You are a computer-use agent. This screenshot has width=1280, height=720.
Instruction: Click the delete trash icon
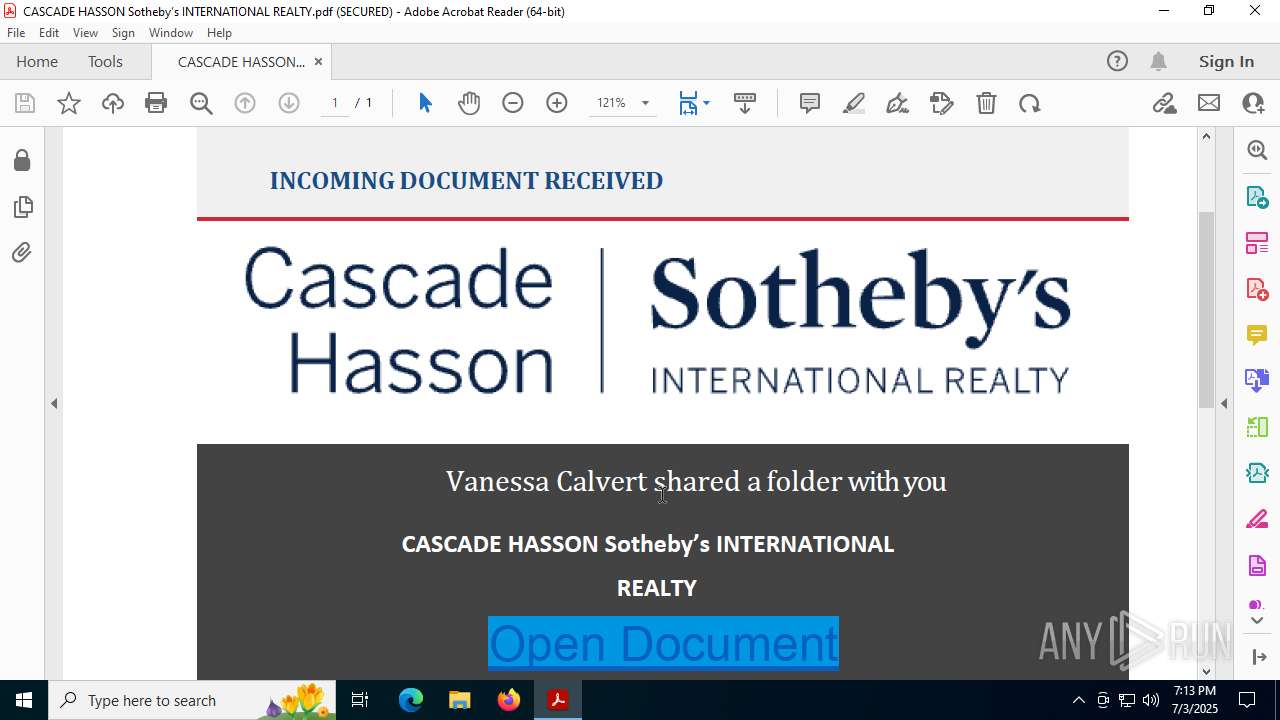(x=986, y=103)
